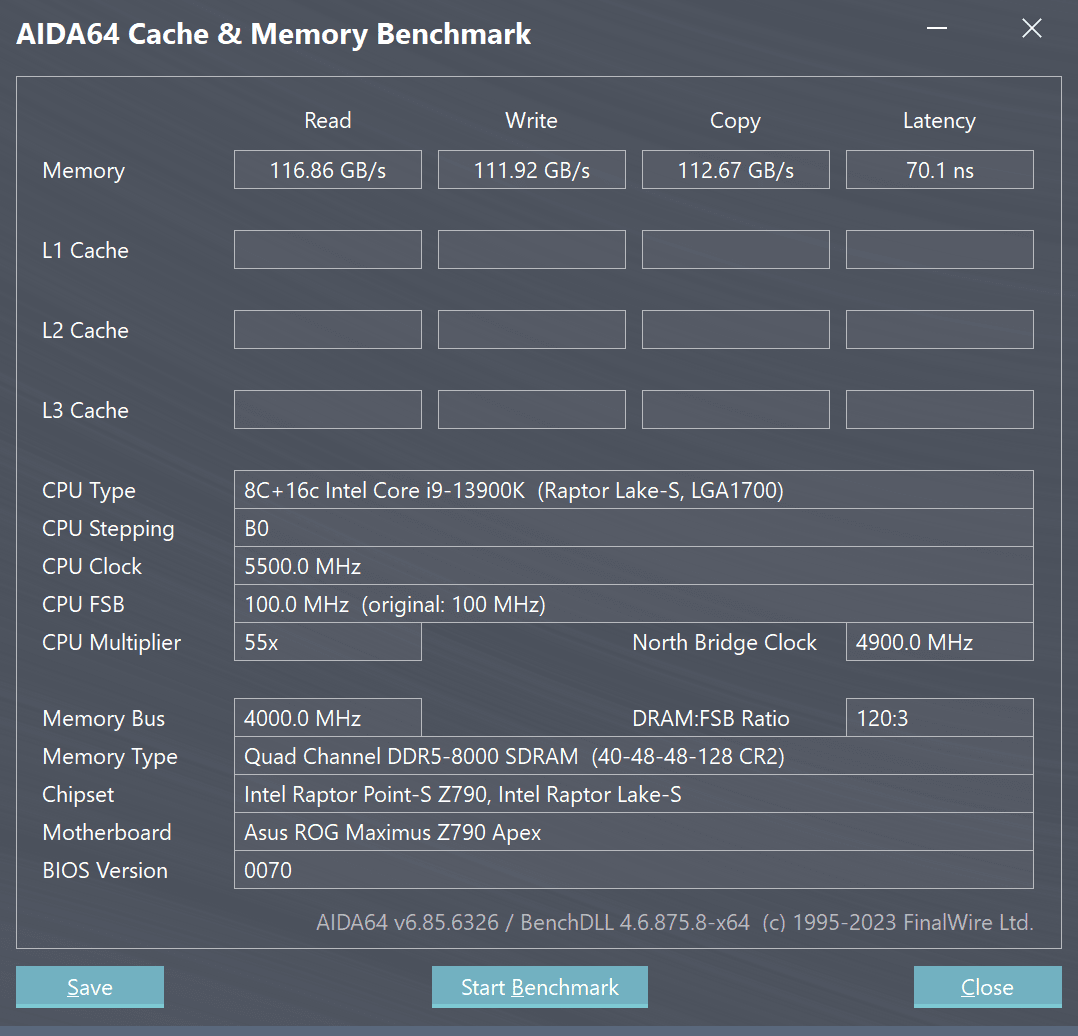The width and height of the screenshot is (1078, 1036).
Task: Click the window title AIDA64 Cache & Memory Benchmark
Action: 274,34
